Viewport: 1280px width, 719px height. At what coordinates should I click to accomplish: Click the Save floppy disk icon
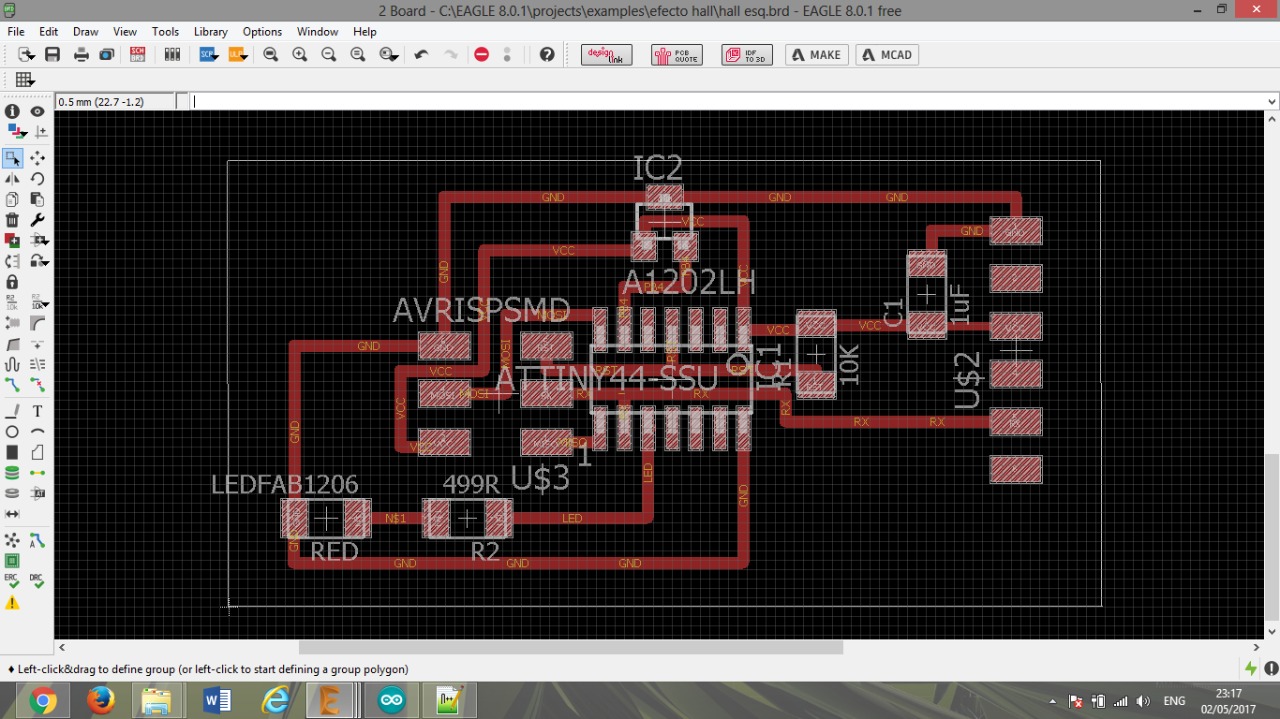(52, 55)
